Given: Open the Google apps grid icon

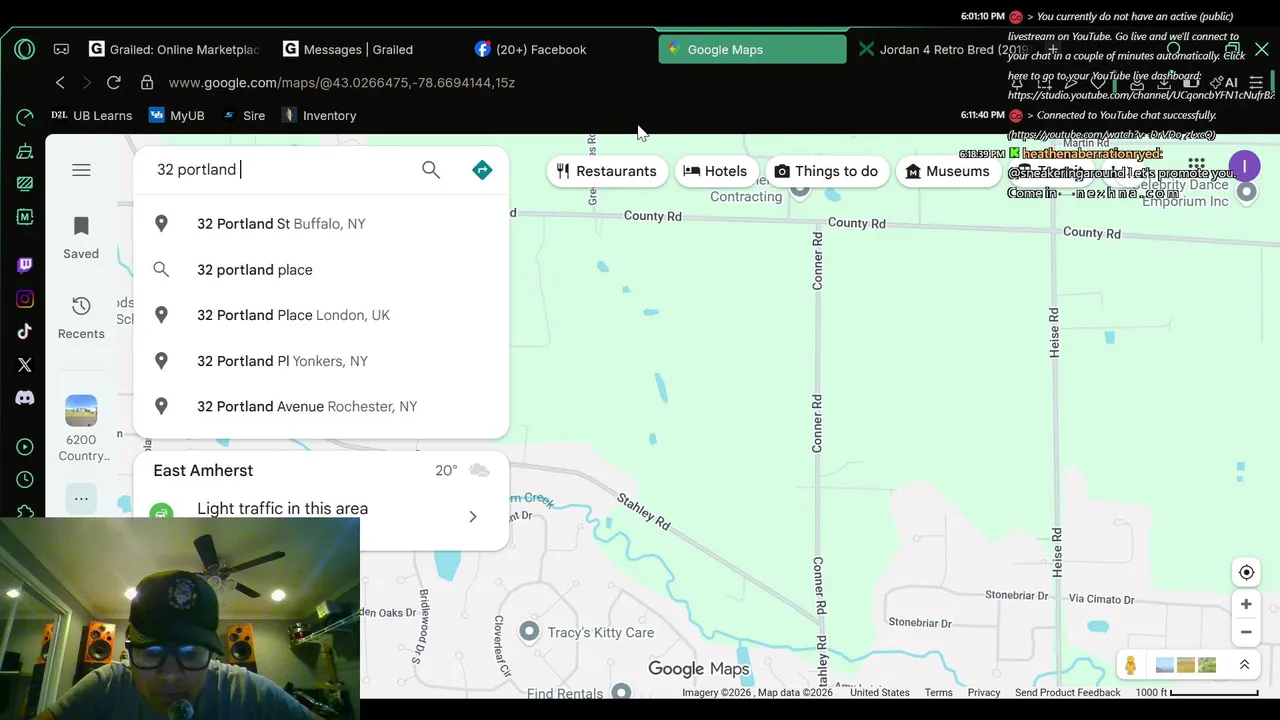Looking at the screenshot, I should coord(1196,166).
